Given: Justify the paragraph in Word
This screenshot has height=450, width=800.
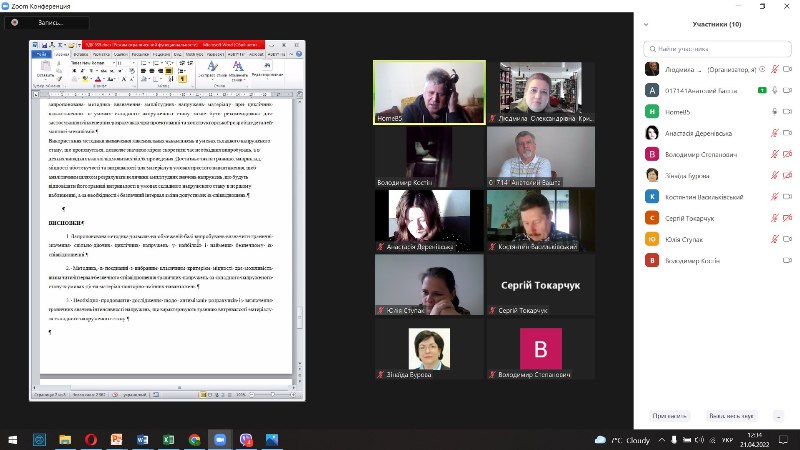Looking at the screenshot, I should coord(169,71).
